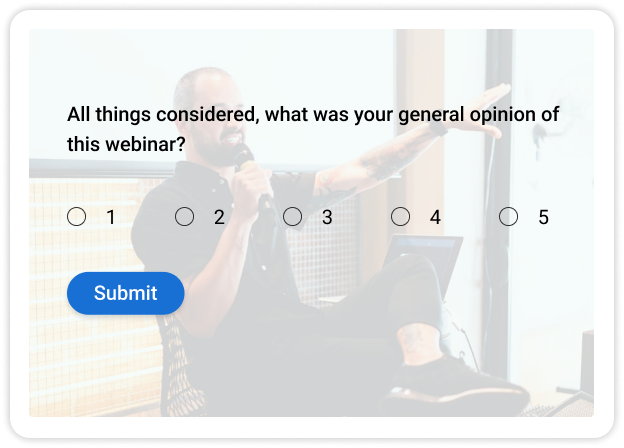The image size is (624, 448).
Task: Click the laptop in the background photo
Action: [425, 253]
